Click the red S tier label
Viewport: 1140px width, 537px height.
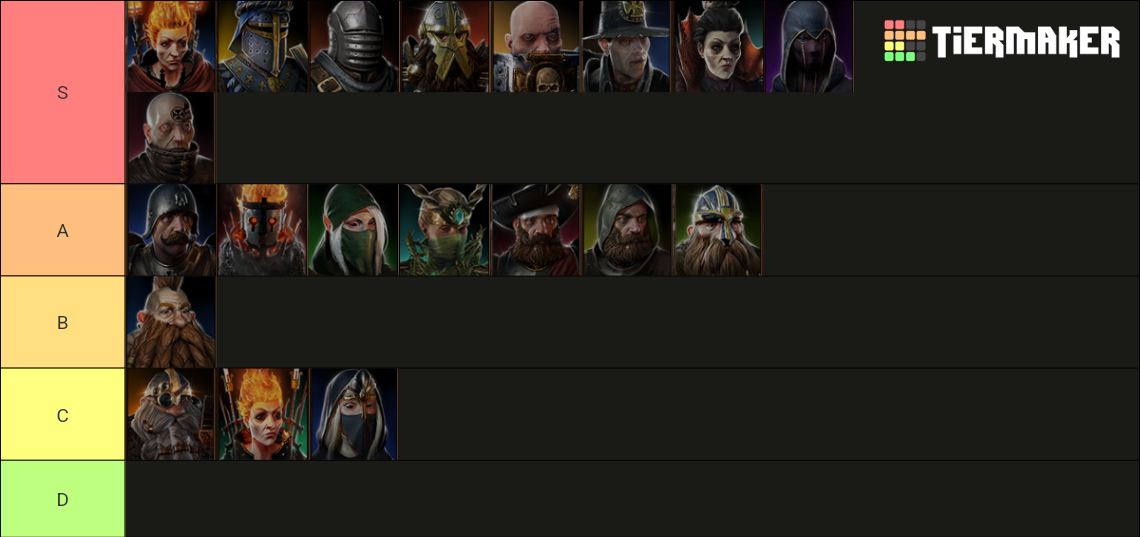63,92
